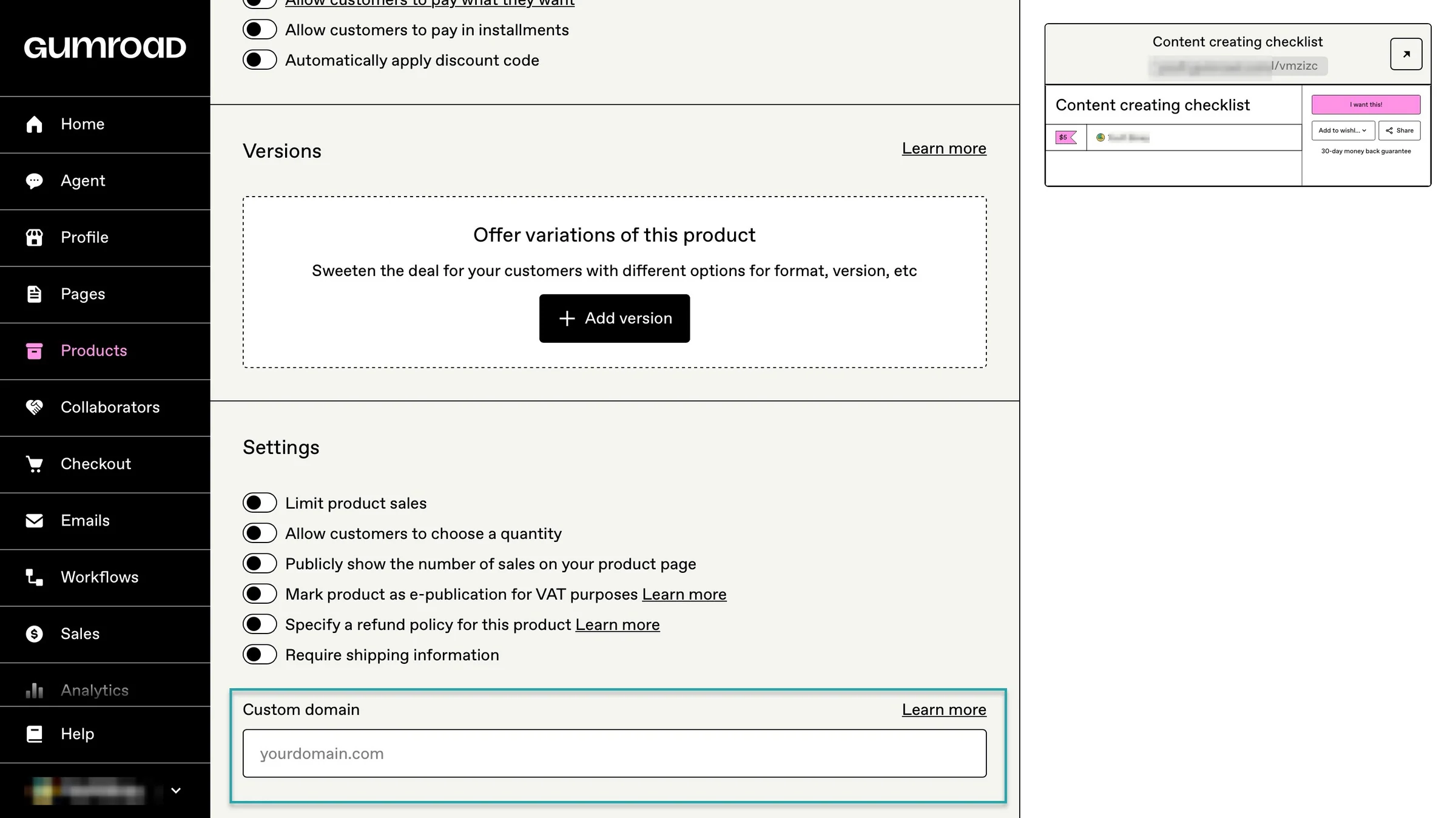Click the product URL ending in /vmzizc

tap(1238, 66)
